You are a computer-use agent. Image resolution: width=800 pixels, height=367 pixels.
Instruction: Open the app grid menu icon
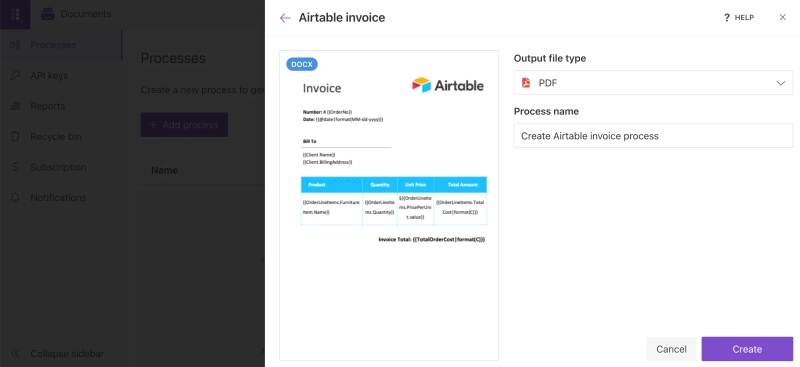[x=15, y=14]
